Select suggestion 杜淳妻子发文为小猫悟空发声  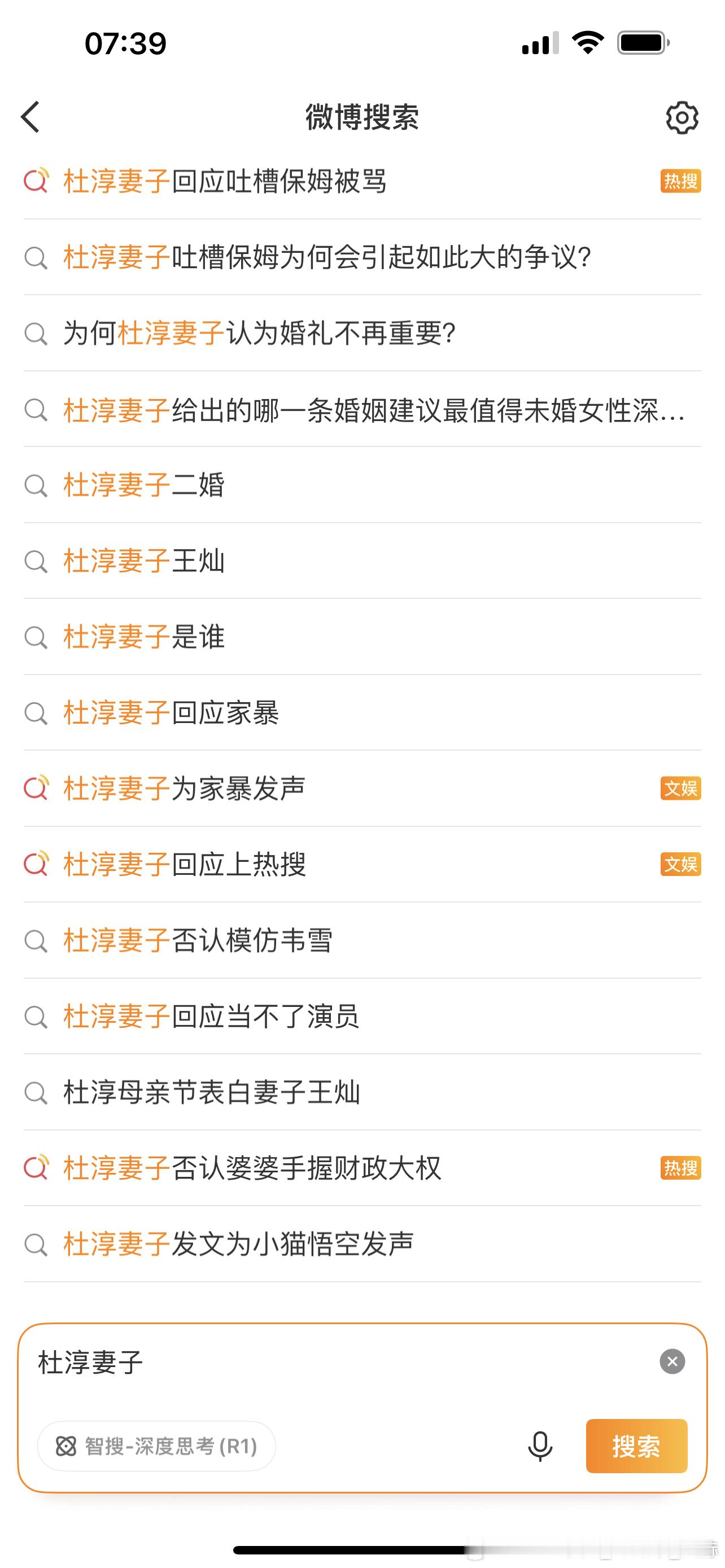click(x=362, y=1244)
